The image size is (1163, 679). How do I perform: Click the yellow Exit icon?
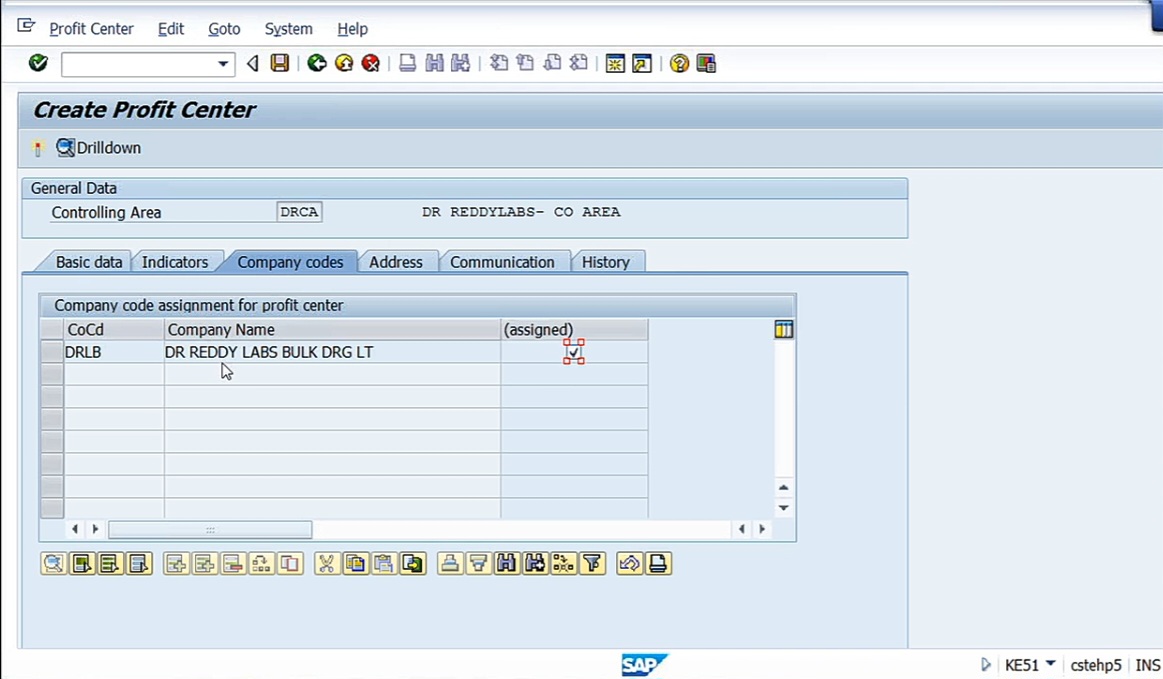343,63
